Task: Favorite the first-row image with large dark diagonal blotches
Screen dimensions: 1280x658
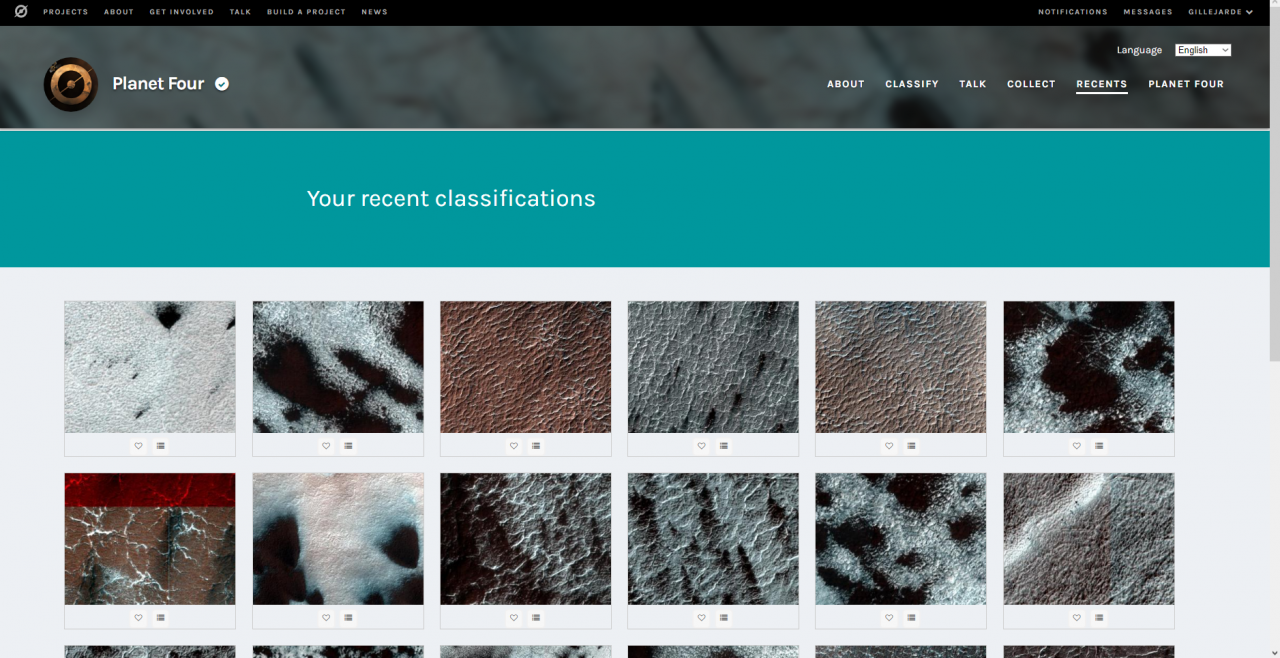Action: coord(326,446)
